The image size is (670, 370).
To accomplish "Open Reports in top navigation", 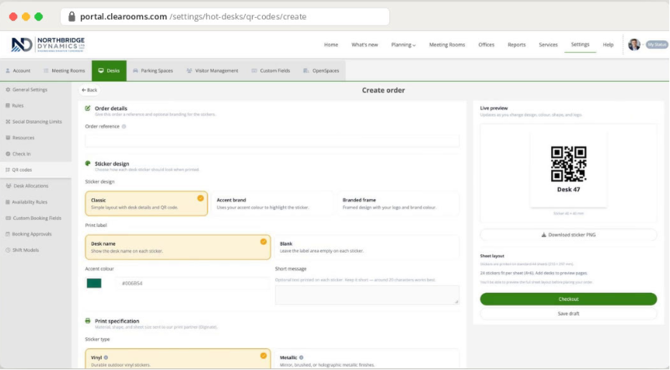I will tap(517, 44).
